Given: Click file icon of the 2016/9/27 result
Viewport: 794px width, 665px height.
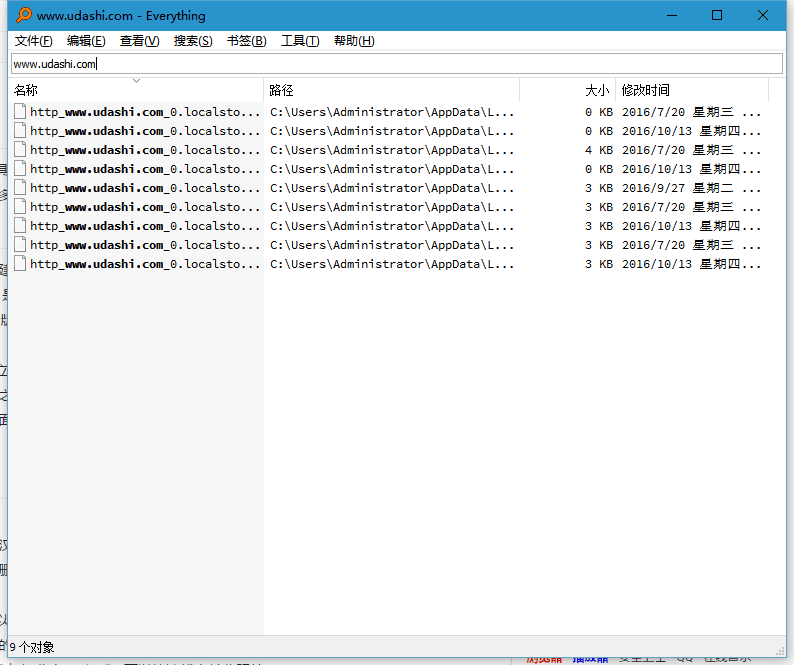Looking at the screenshot, I should pyautogui.click(x=20, y=188).
